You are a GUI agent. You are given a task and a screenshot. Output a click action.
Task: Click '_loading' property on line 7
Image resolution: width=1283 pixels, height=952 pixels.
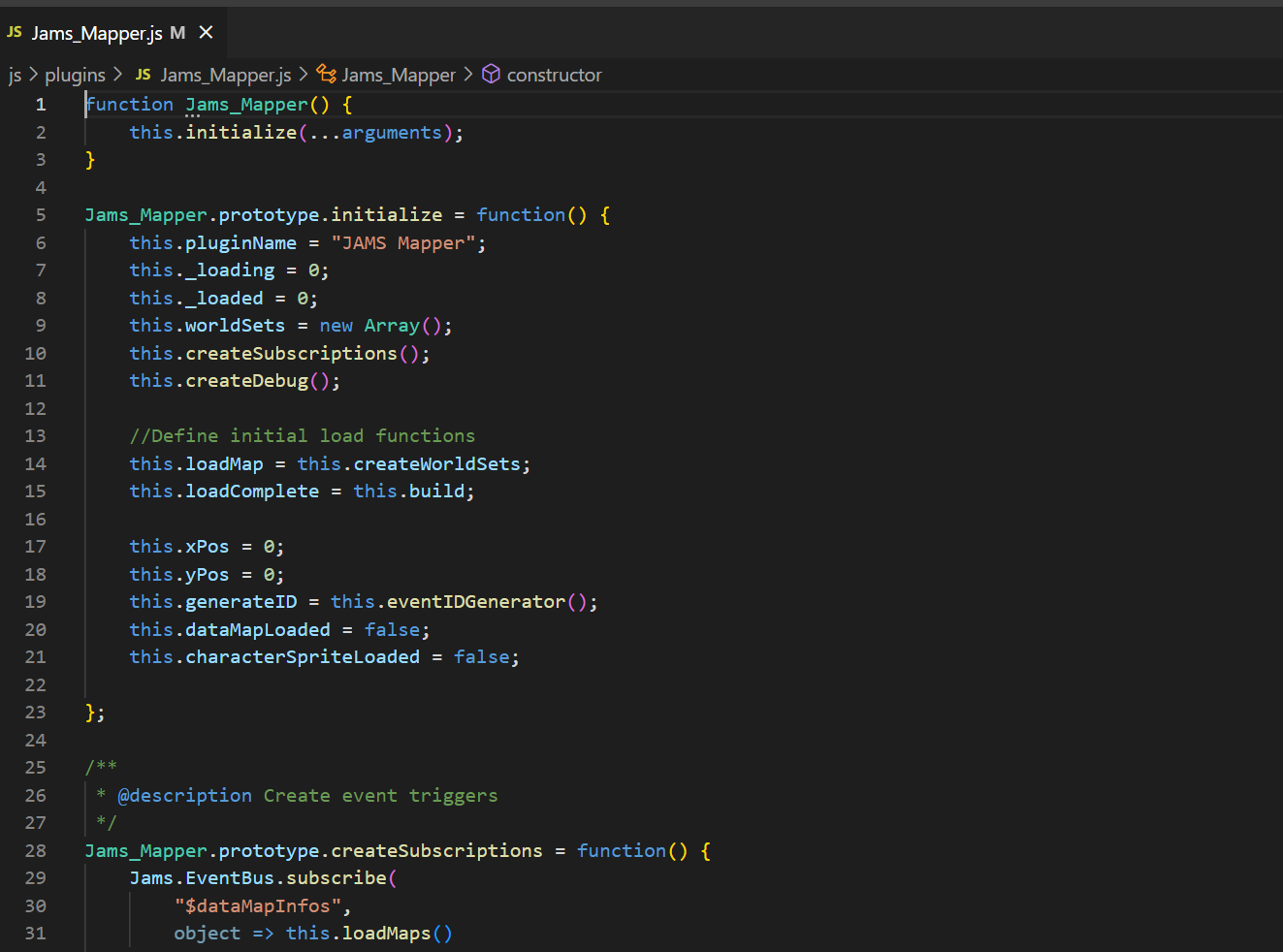pos(230,270)
